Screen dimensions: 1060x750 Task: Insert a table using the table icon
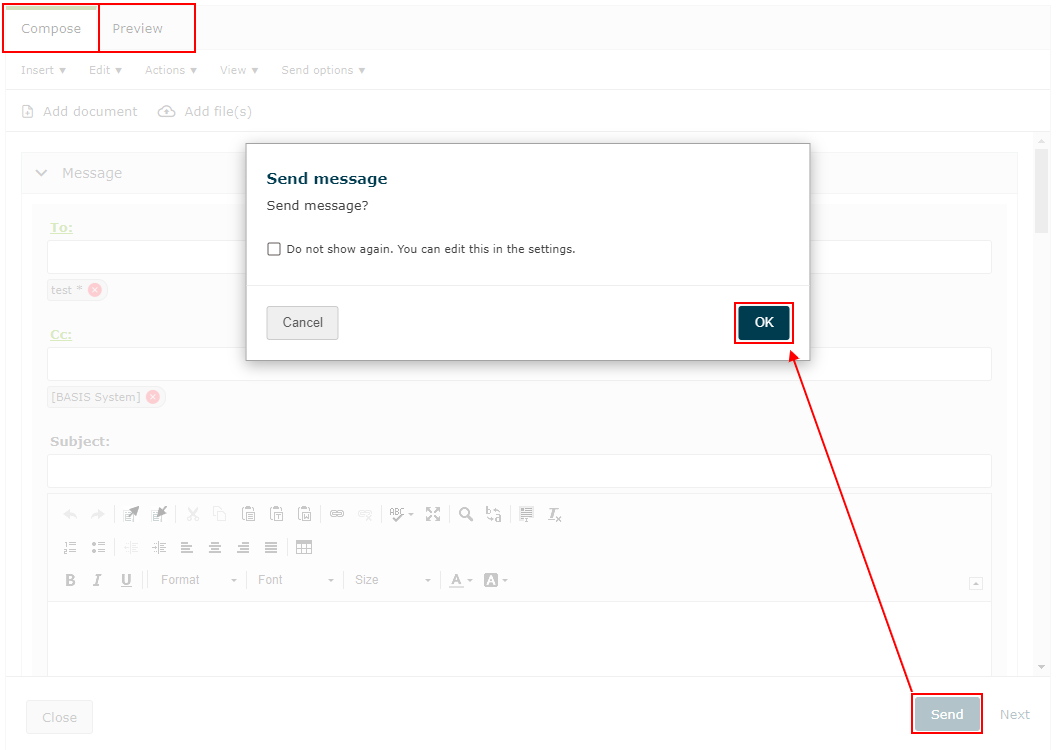pyautogui.click(x=304, y=547)
